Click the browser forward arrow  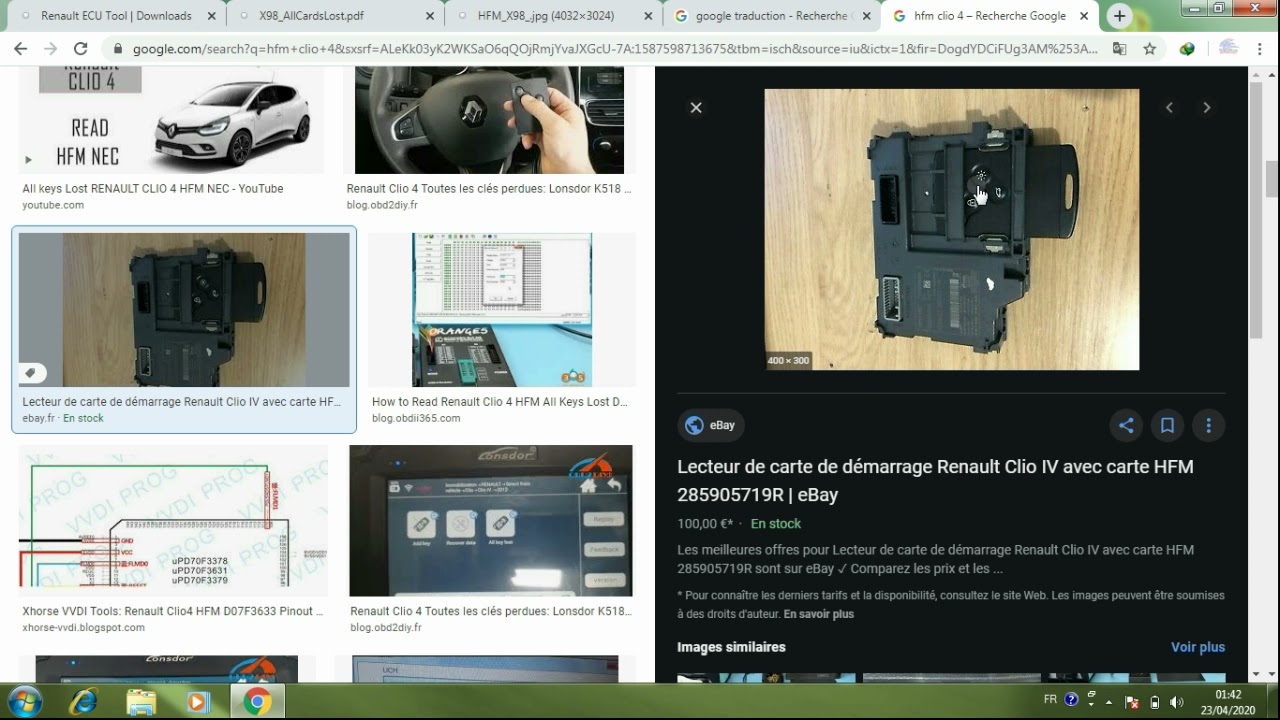click(x=50, y=48)
